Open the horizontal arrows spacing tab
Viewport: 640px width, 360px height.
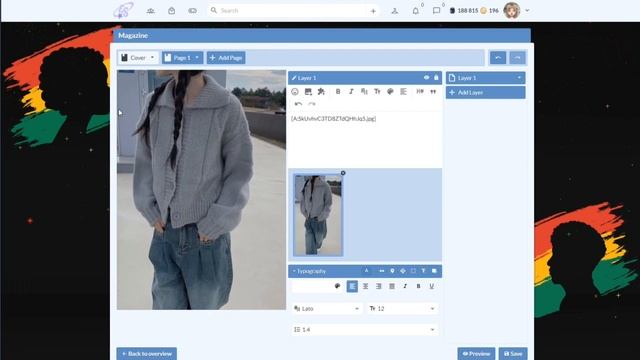pyautogui.click(x=382, y=271)
